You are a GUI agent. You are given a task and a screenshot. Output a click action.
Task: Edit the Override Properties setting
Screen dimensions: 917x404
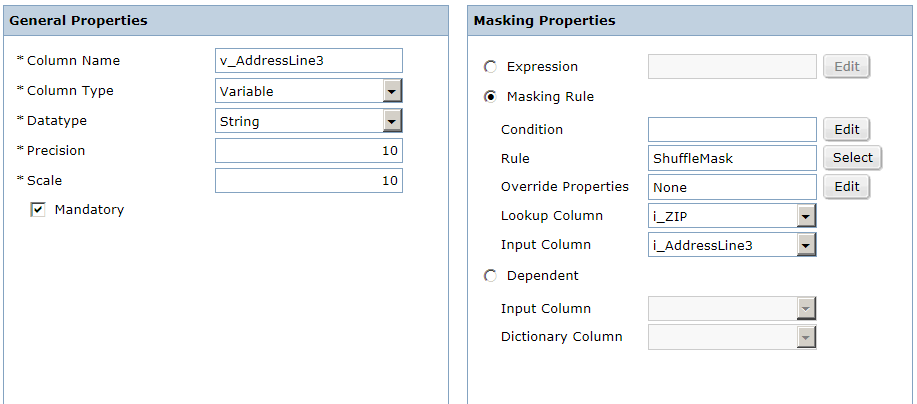pyautogui.click(x=846, y=187)
